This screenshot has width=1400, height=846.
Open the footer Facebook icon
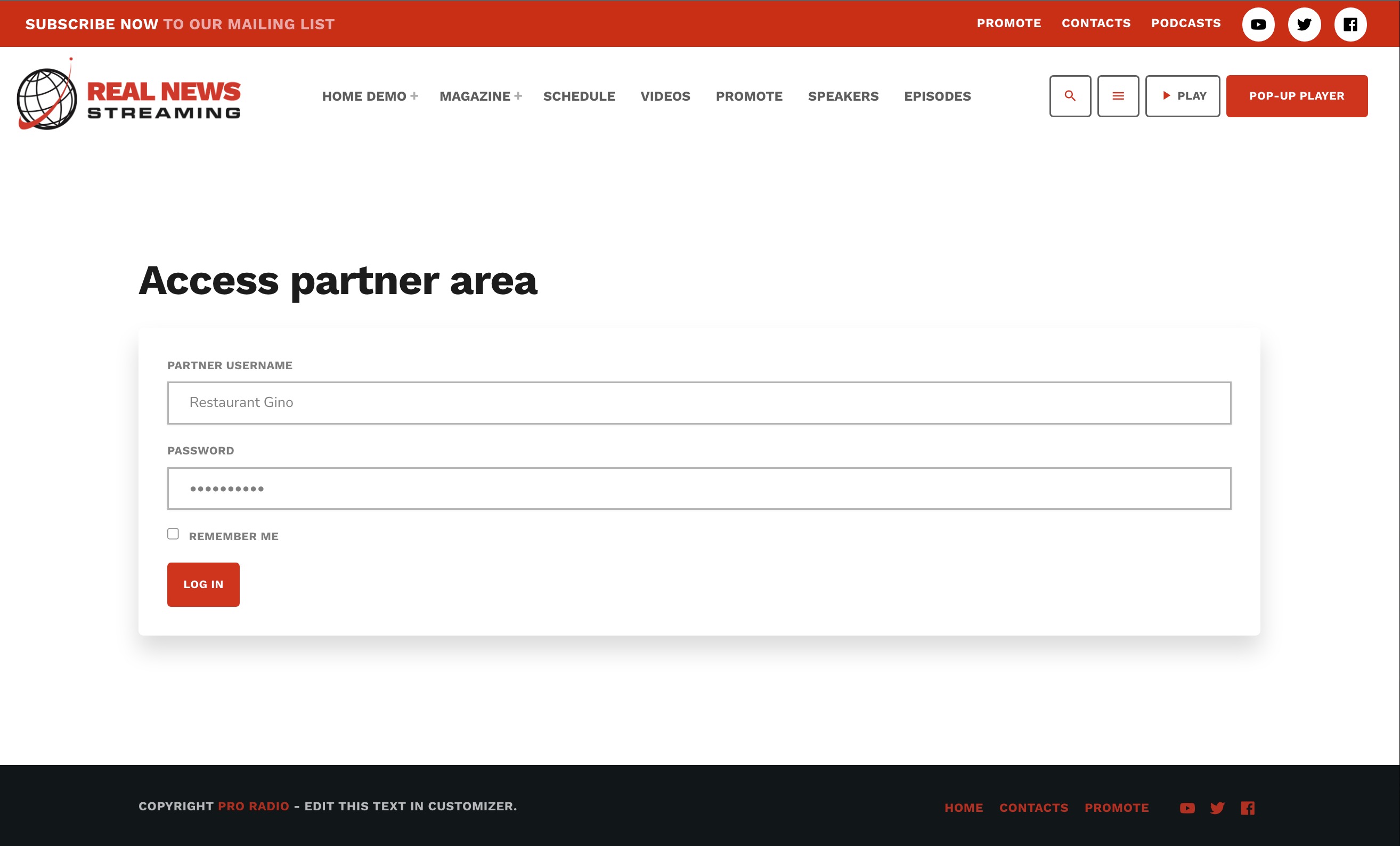[x=1247, y=807]
